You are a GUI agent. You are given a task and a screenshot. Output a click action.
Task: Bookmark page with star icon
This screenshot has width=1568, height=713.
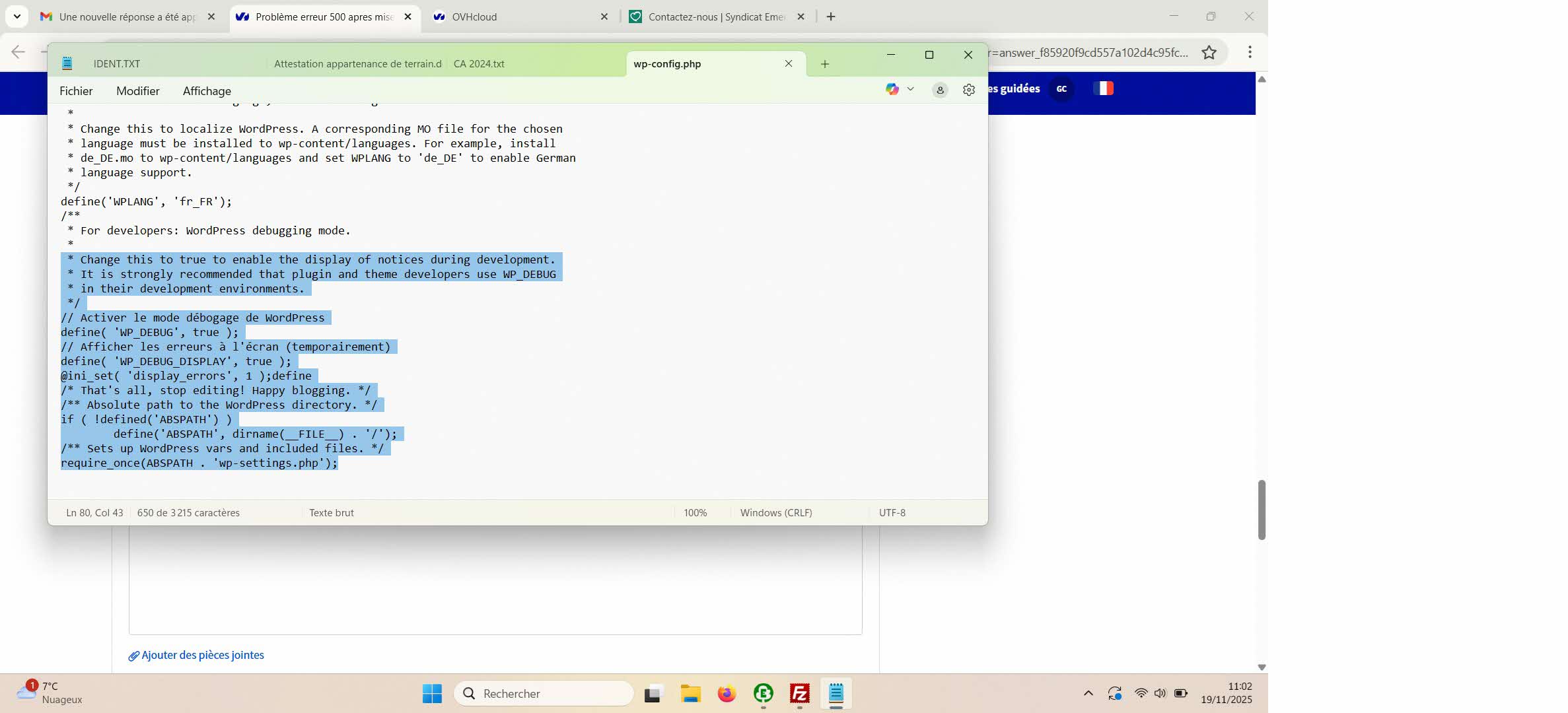coord(1209,52)
